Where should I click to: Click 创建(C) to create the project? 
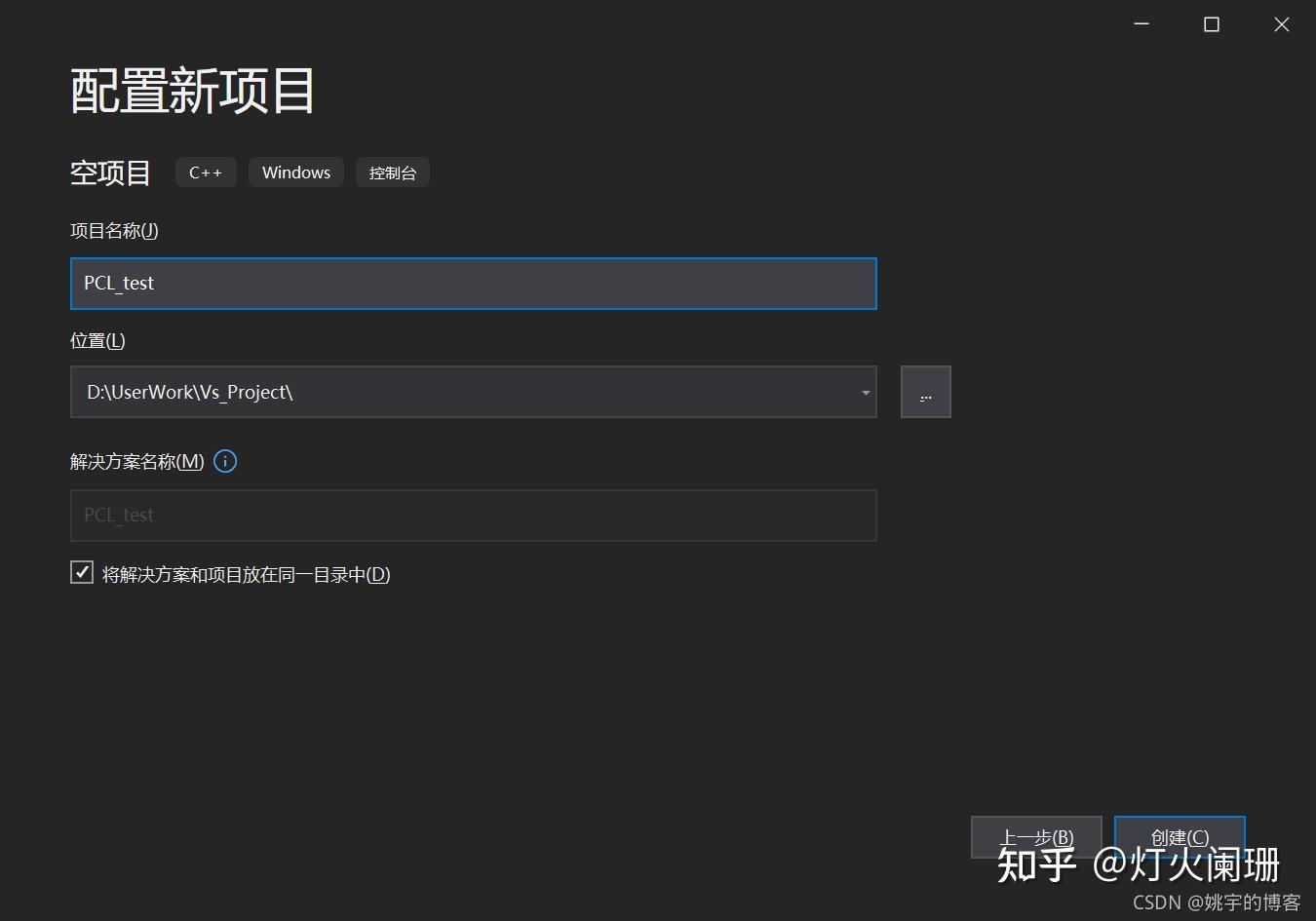coord(1180,836)
